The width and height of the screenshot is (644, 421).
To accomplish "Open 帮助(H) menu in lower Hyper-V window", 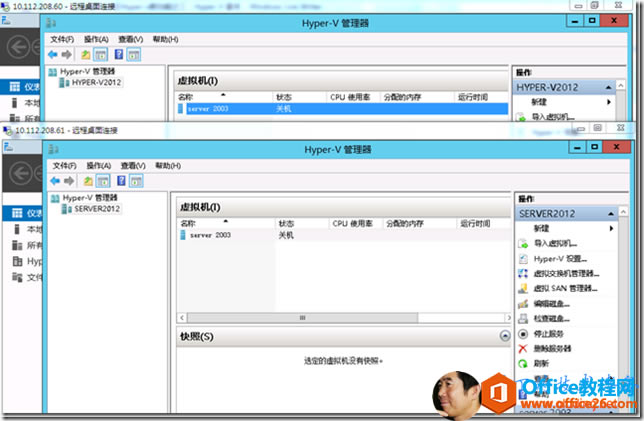I will click(168, 166).
